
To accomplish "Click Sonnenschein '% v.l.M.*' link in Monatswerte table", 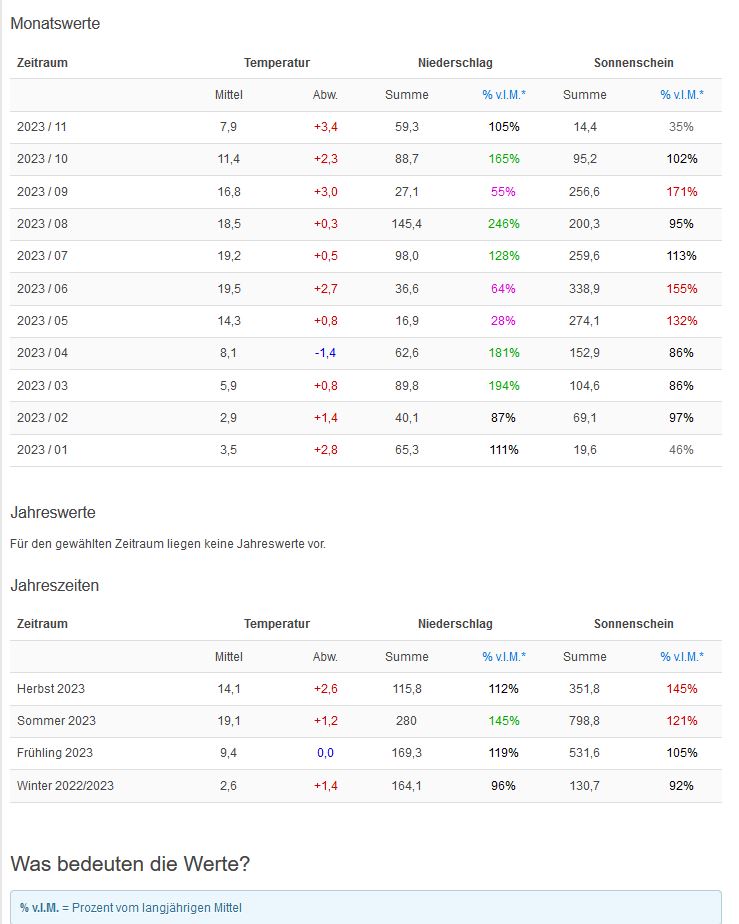I will point(682,95).
